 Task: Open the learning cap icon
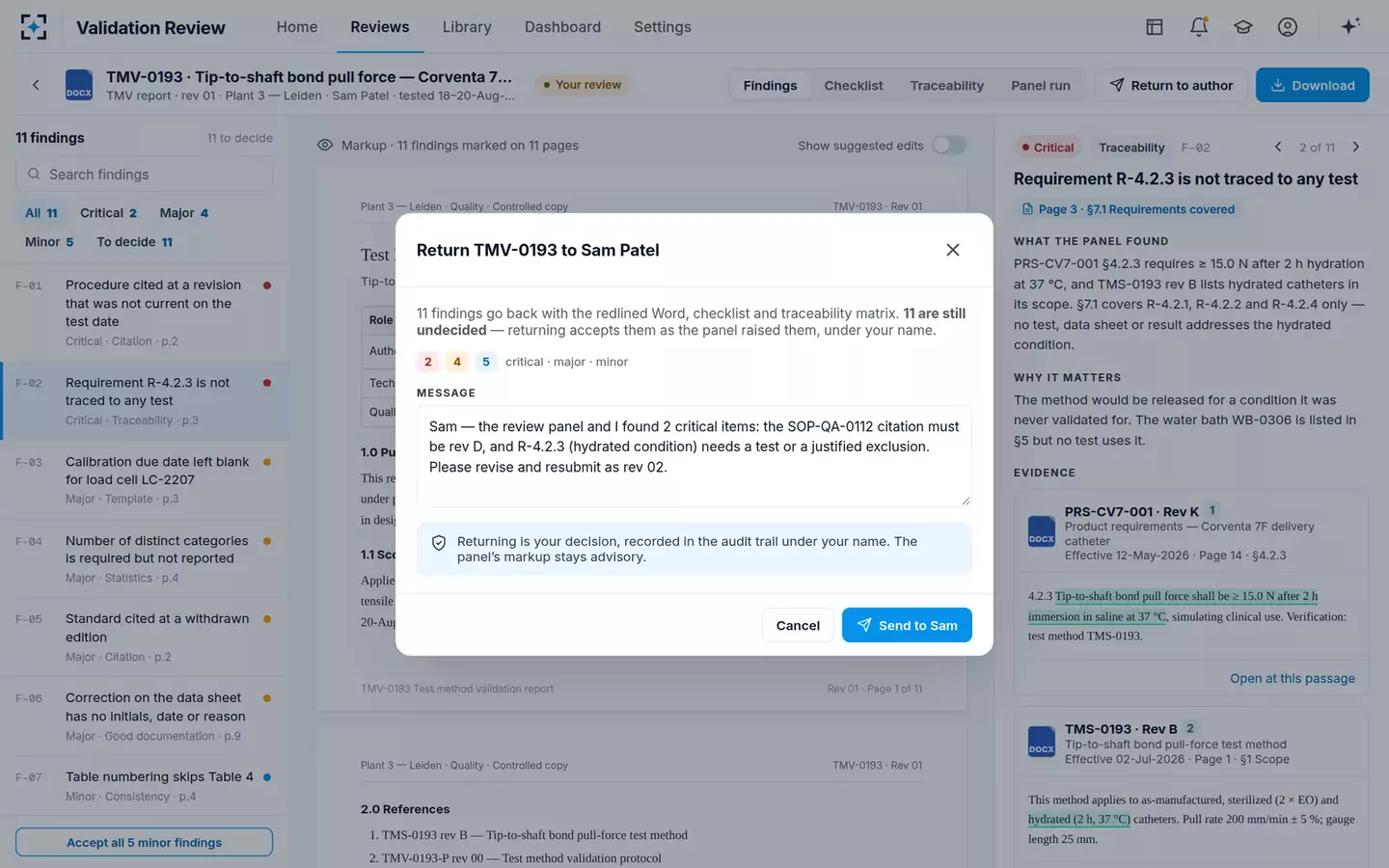coord(1243,27)
